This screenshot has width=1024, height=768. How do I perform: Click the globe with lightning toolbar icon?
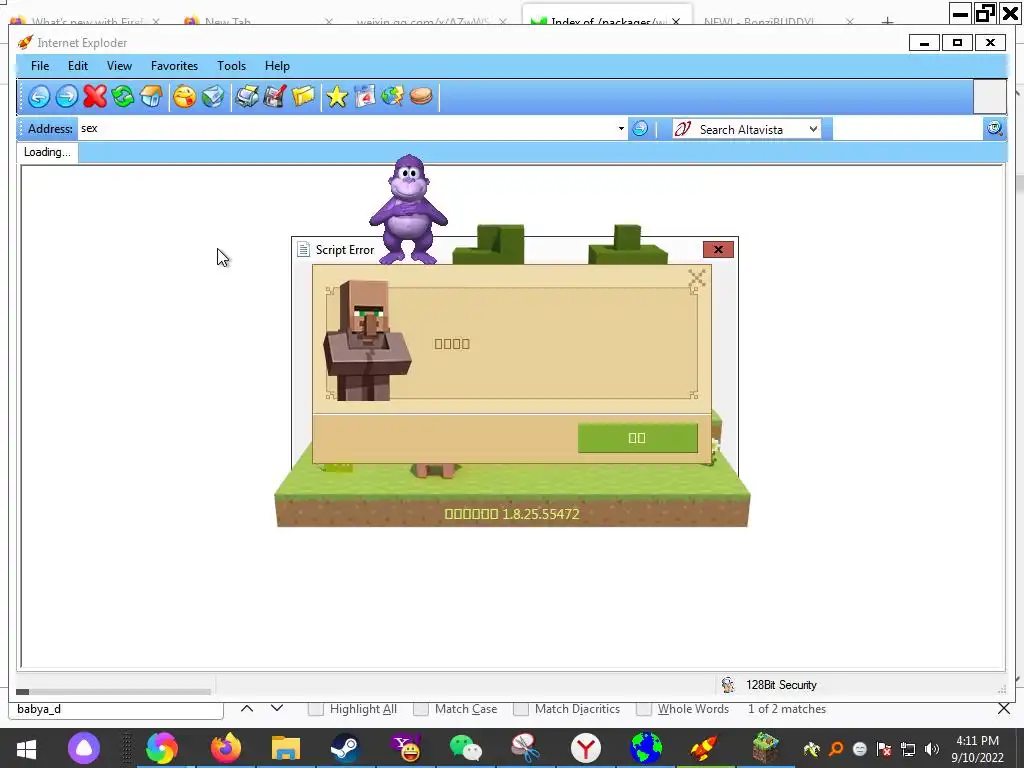(x=392, y=97)
